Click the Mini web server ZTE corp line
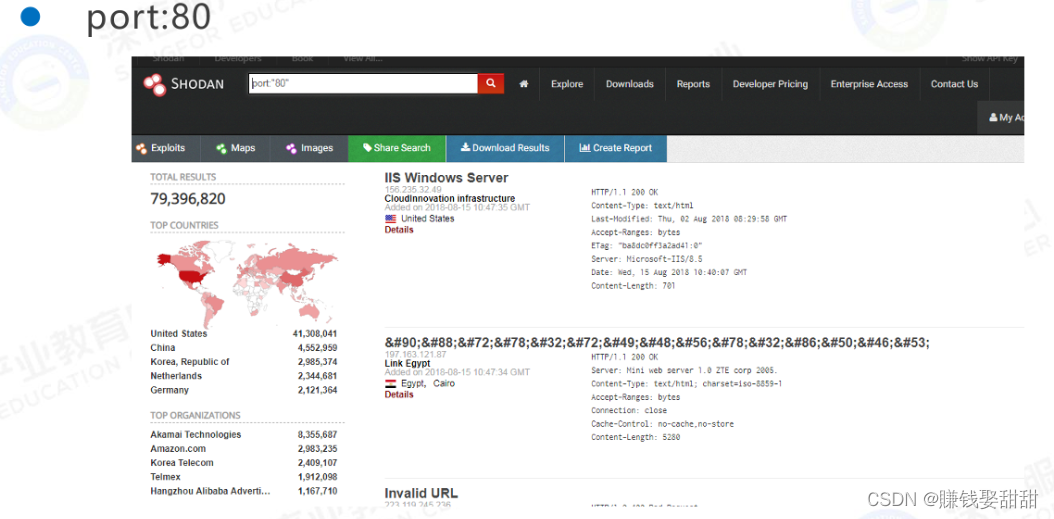This screenshot has width=1054, height=519. (684, 370)
